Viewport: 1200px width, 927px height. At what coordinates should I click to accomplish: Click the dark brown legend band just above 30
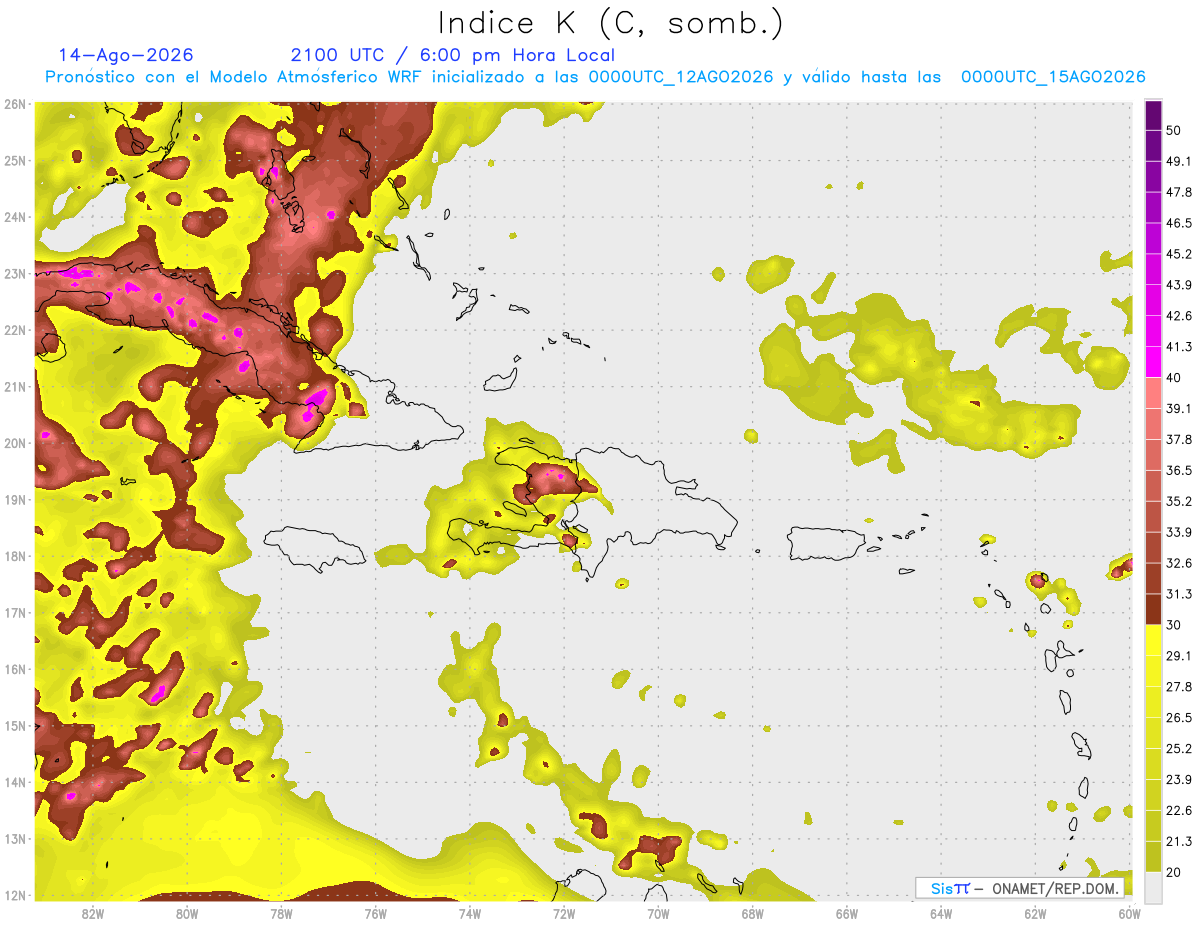coord(1153,609)
